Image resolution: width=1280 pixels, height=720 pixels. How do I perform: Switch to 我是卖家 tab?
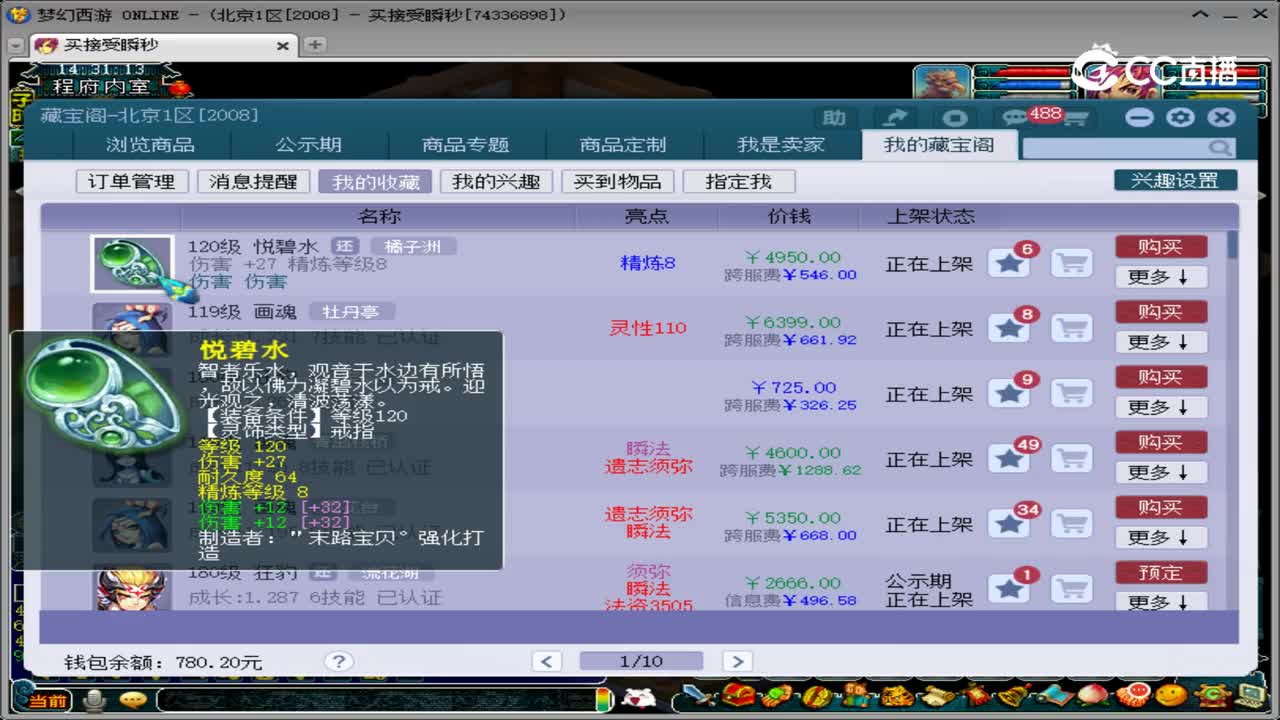tap(781, 145)
